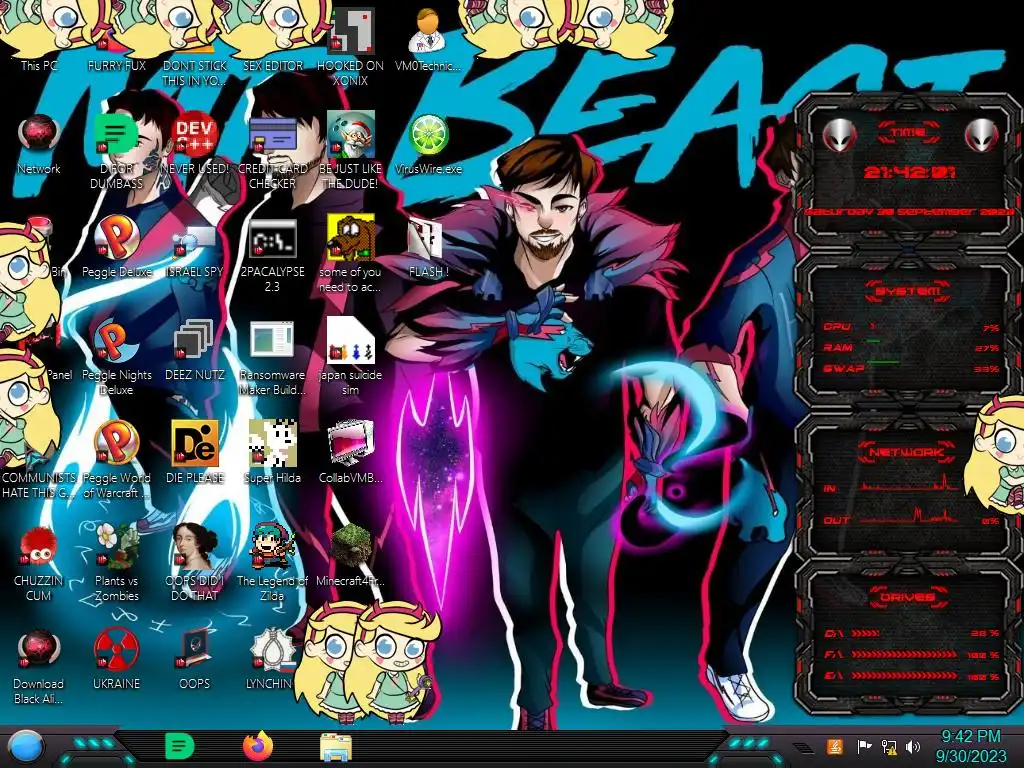Launch the CREDIT CARD CHECKER shortcut
The width and height of the screenshot is (1024, 768).
[272, 152]
